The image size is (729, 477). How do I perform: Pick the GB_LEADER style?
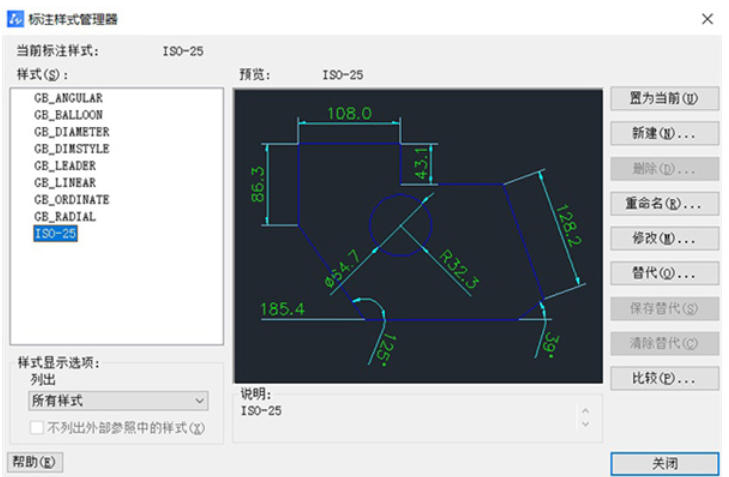point(65,166)
